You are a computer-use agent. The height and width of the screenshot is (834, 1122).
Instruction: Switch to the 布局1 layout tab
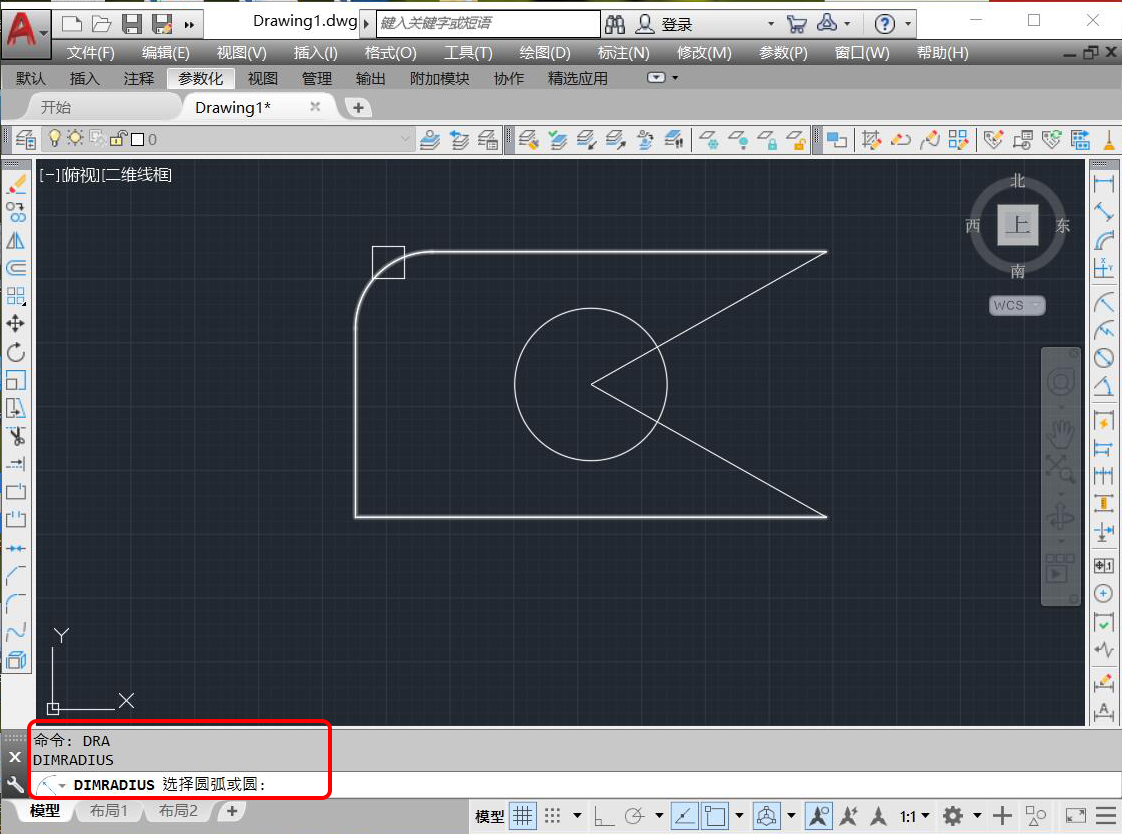109,810
